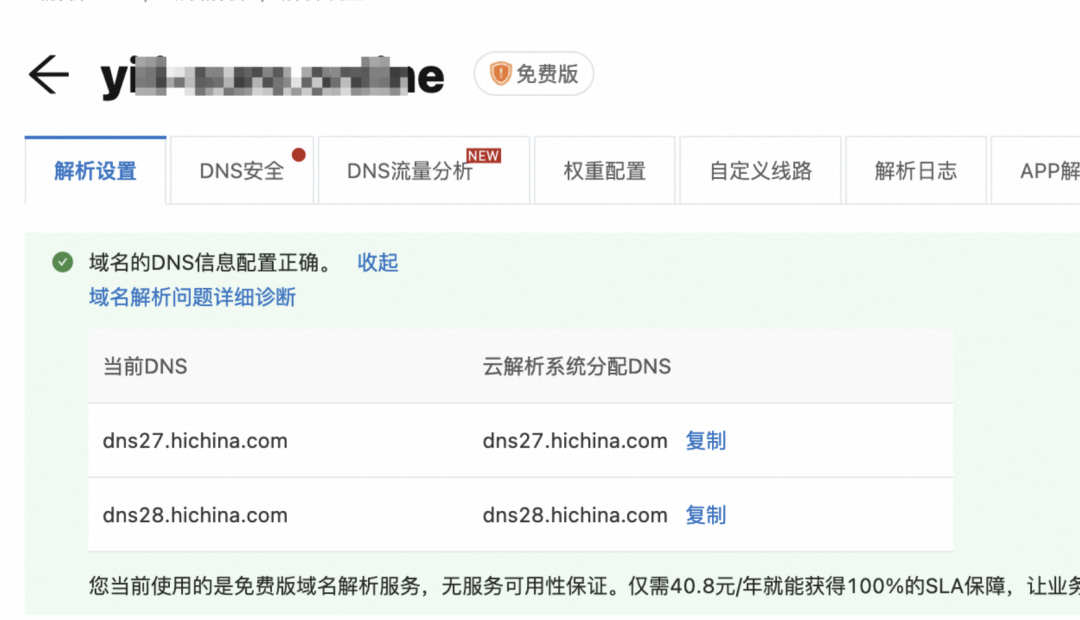Viewport: 1080px width, 620px height.
Task: Click dns28.hichina.com in the 云解析系统分配DNS column
Action: (x=575, y=515)
